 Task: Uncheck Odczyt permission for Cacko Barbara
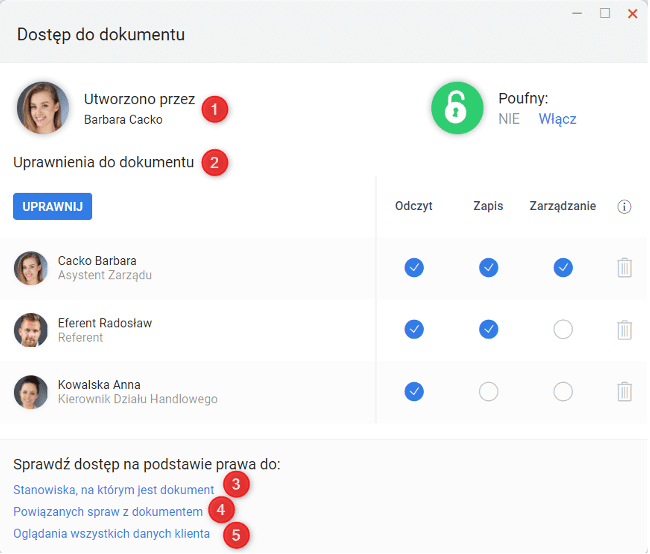414,267
